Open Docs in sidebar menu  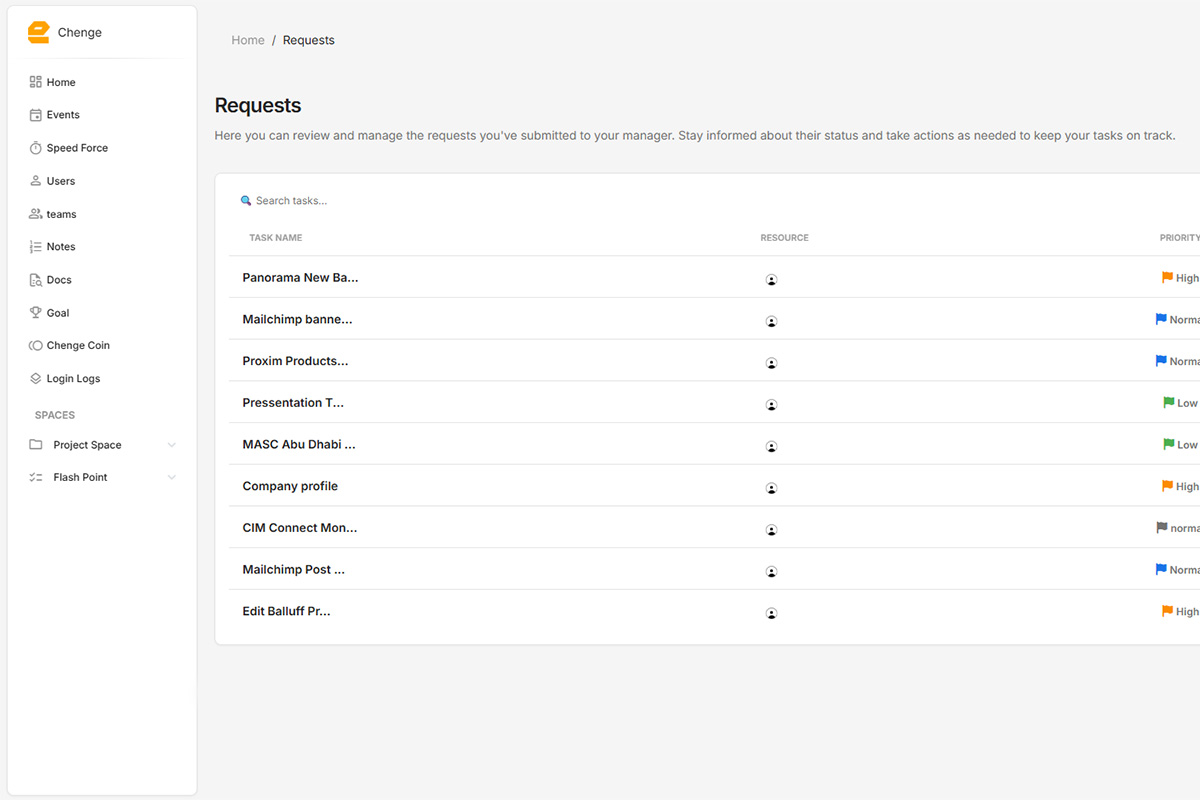pyautogui.click(x=59, y=280)
